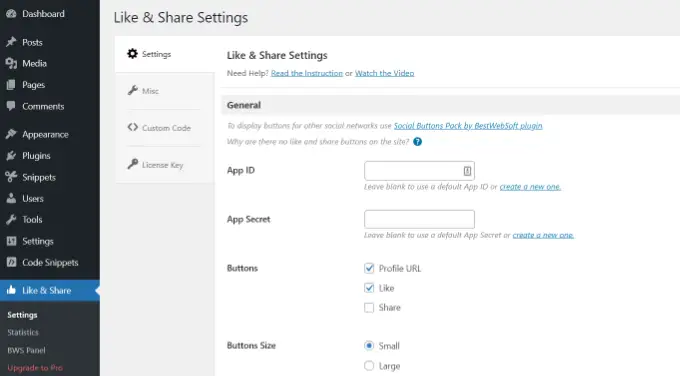Image resolution: width=680 pixels, height=376 pixels.
Task: Open Social Buttons Pack by BestWebSoft link
Action: (x=468, y=126)
